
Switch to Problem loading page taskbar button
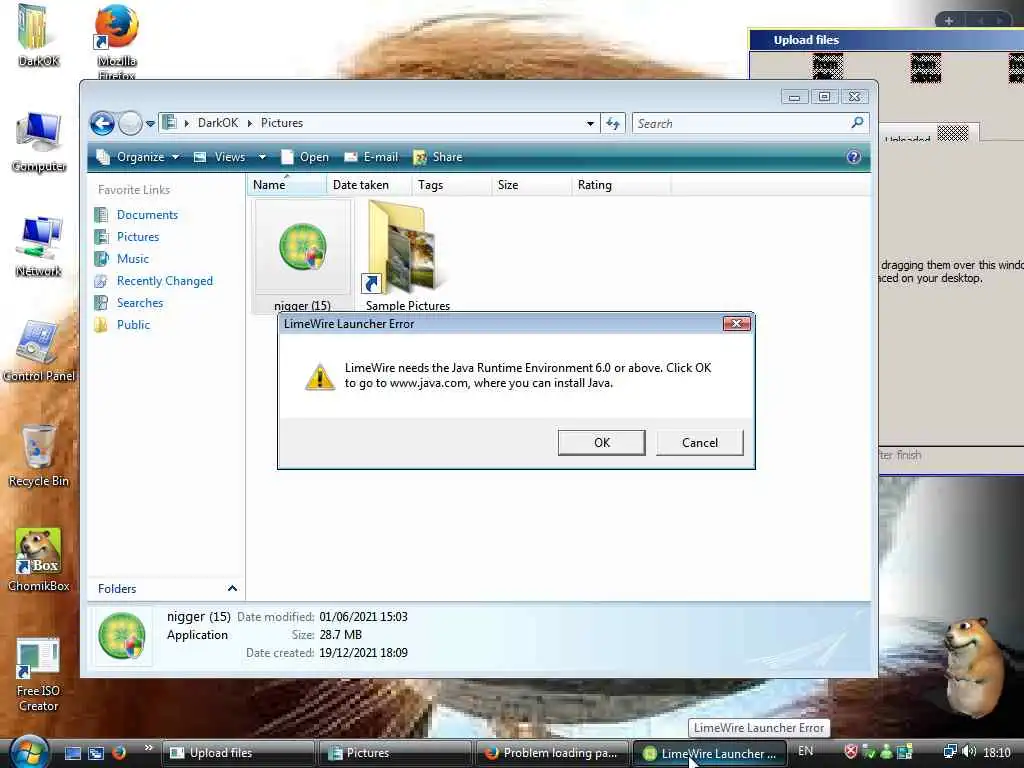tap(552, 753)
